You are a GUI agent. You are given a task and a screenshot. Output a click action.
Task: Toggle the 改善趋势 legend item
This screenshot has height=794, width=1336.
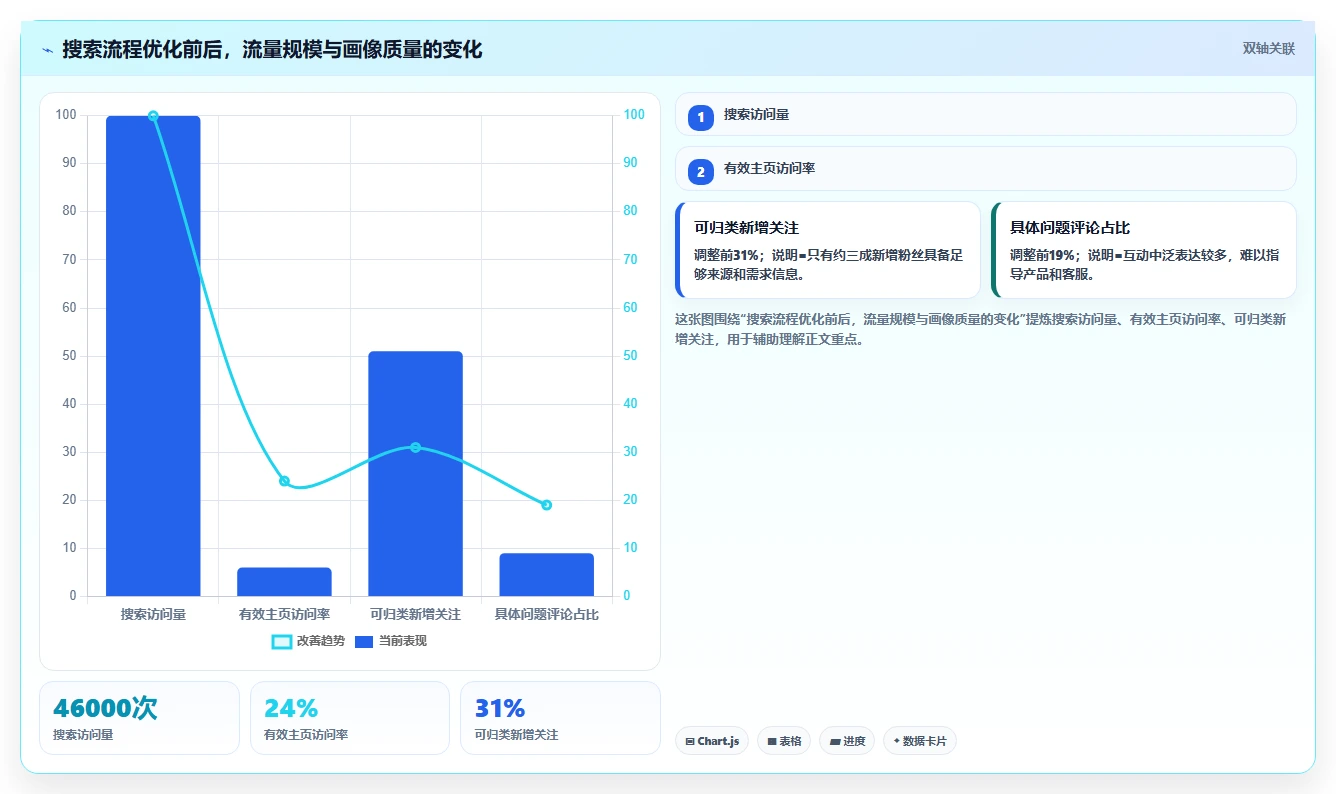(308, 641)
